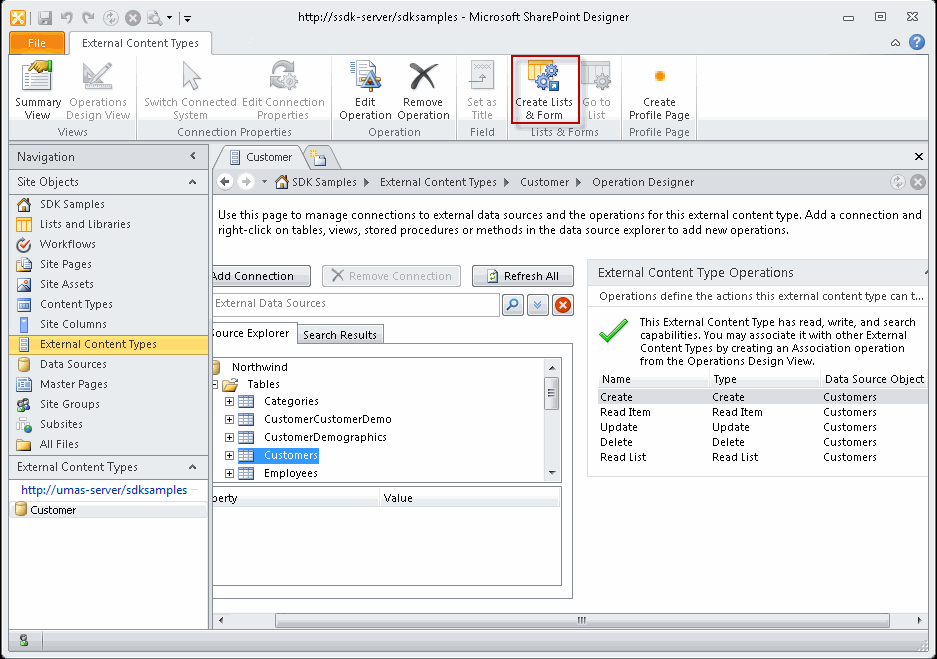Open the search options dropdown arrows
Image resolution: width=937 pixels, height=659 pixels.
[x=538, y=305]
